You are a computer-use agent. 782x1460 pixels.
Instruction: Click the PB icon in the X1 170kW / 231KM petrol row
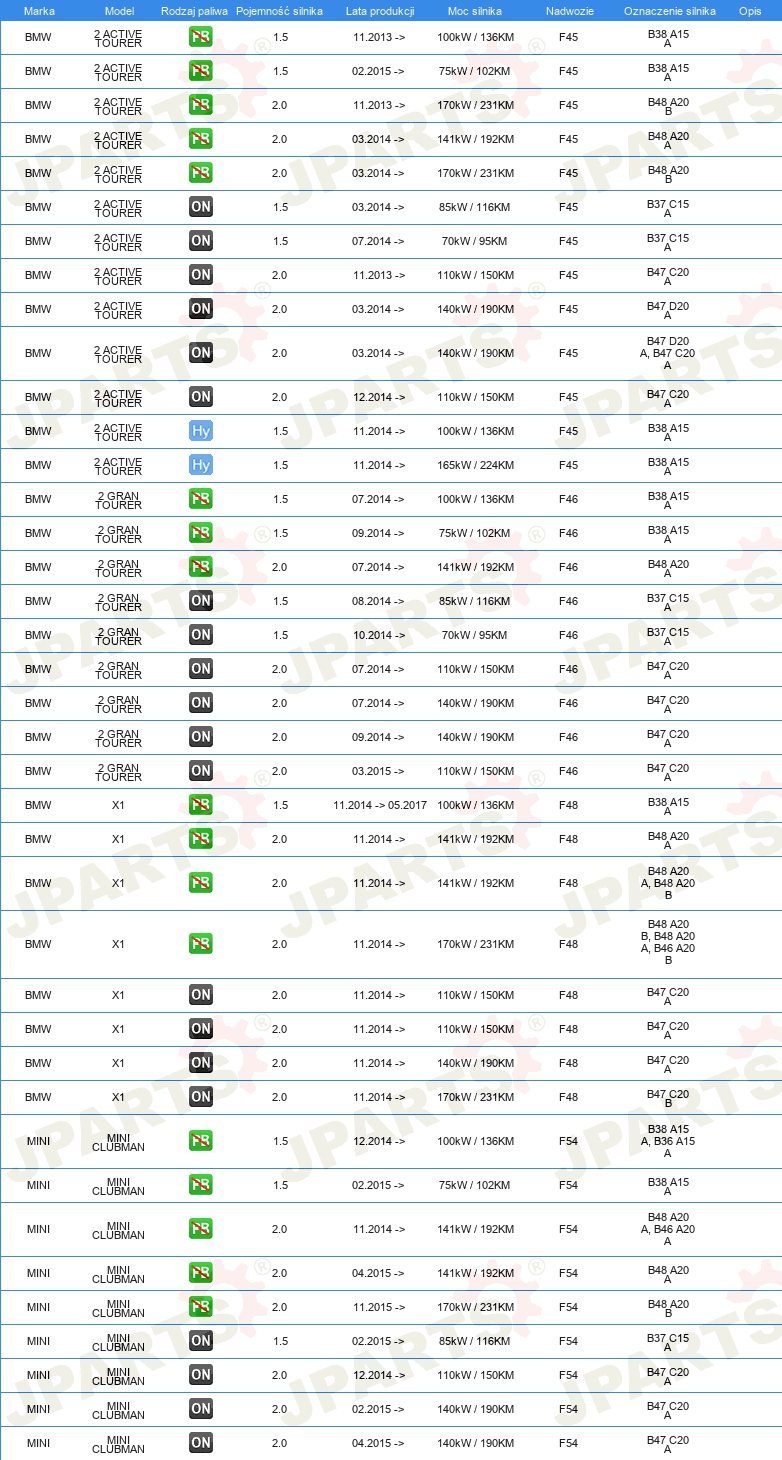coord(201,944)
